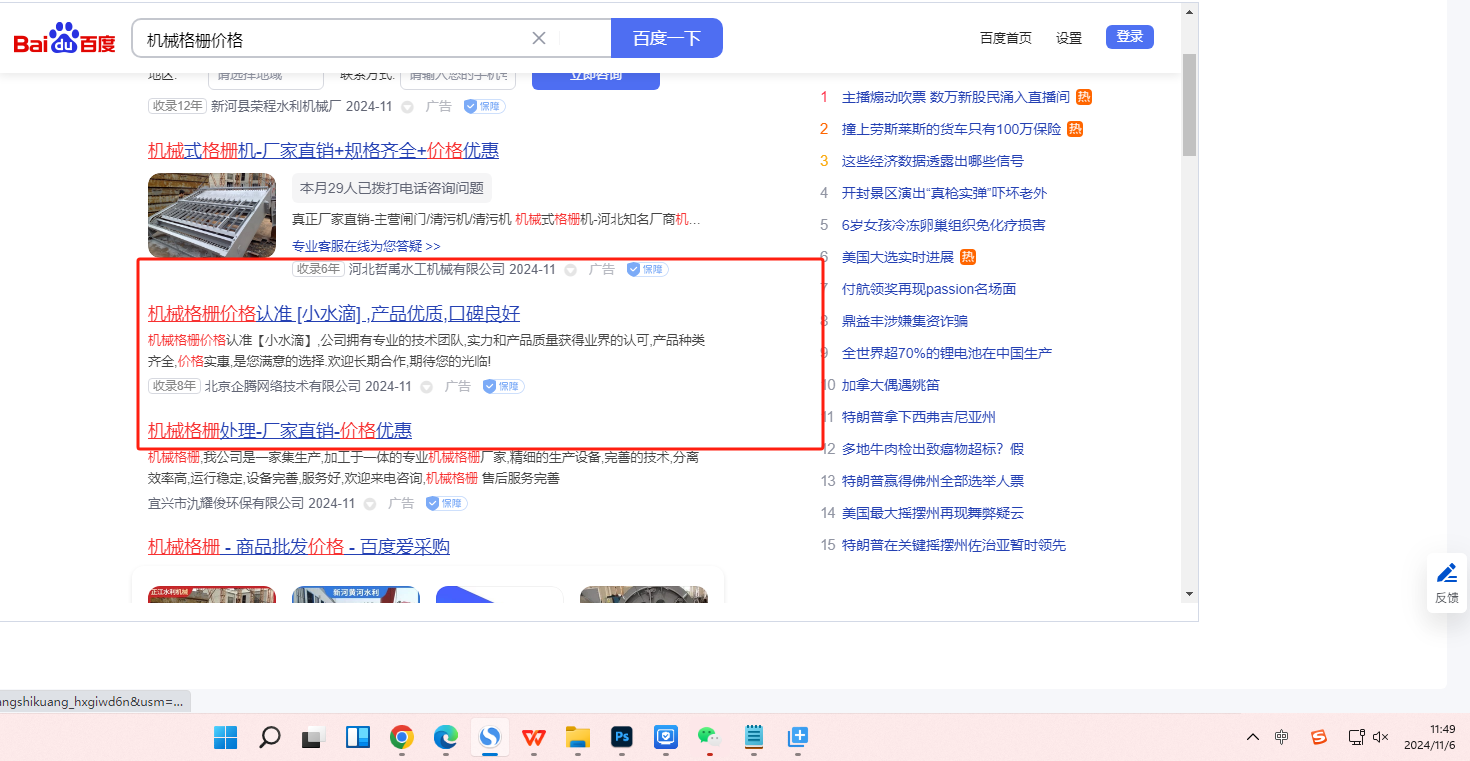Click the 反馈 feedback pencil icon
This screenshot has width=1470, height=761.
tap(1446, 574)
